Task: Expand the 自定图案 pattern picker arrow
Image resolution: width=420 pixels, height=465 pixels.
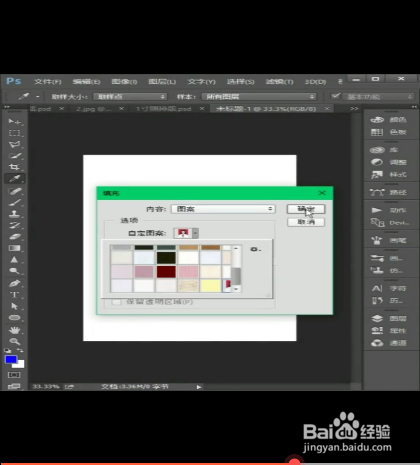Action: pos(195,233)
